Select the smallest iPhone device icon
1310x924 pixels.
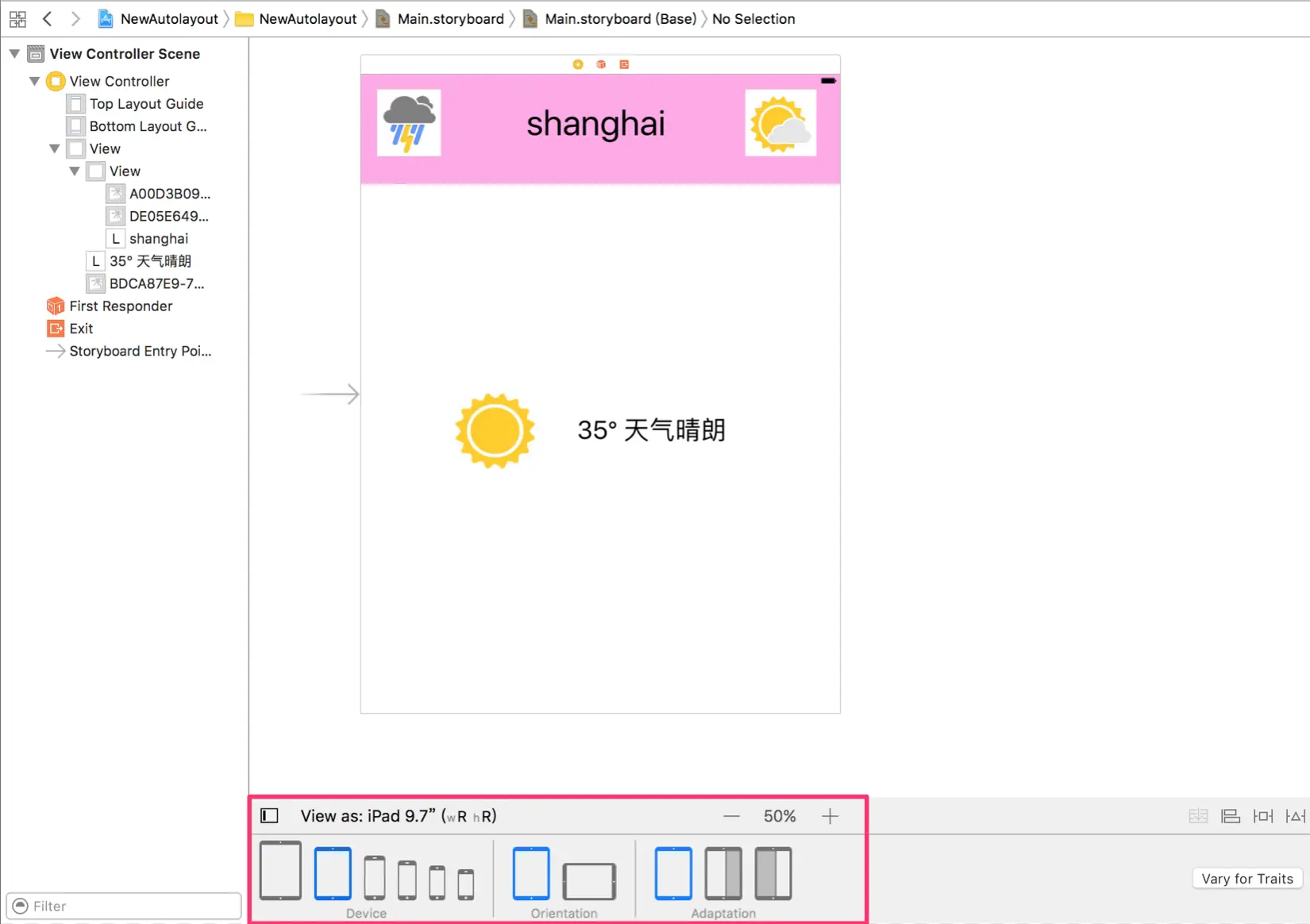point(466,884)
